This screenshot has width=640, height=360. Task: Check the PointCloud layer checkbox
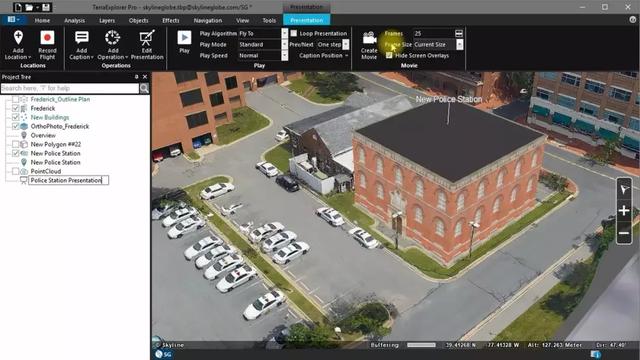(16, 171)
